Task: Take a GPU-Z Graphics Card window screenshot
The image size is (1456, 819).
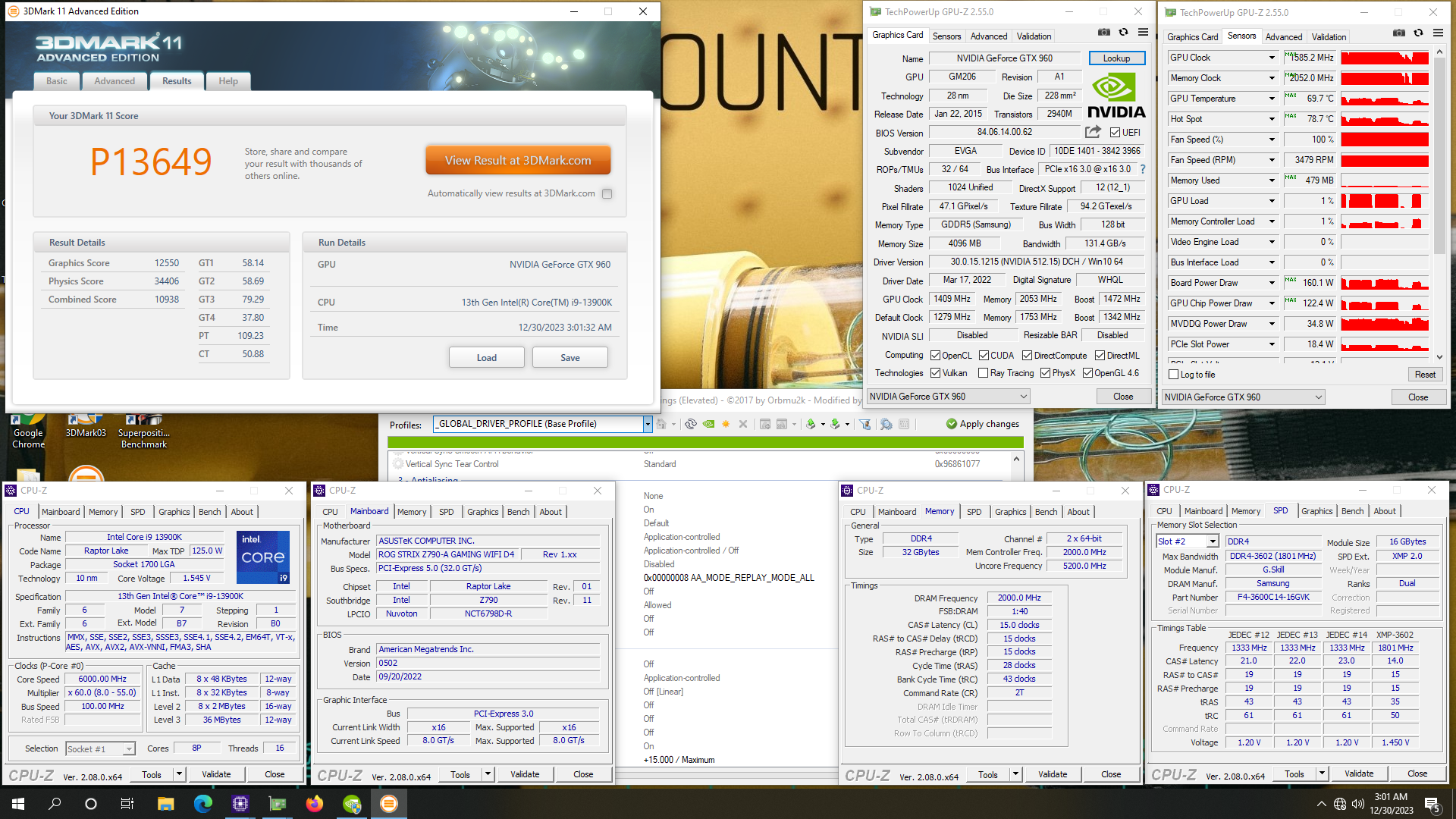Action: tap(1104, 33)
